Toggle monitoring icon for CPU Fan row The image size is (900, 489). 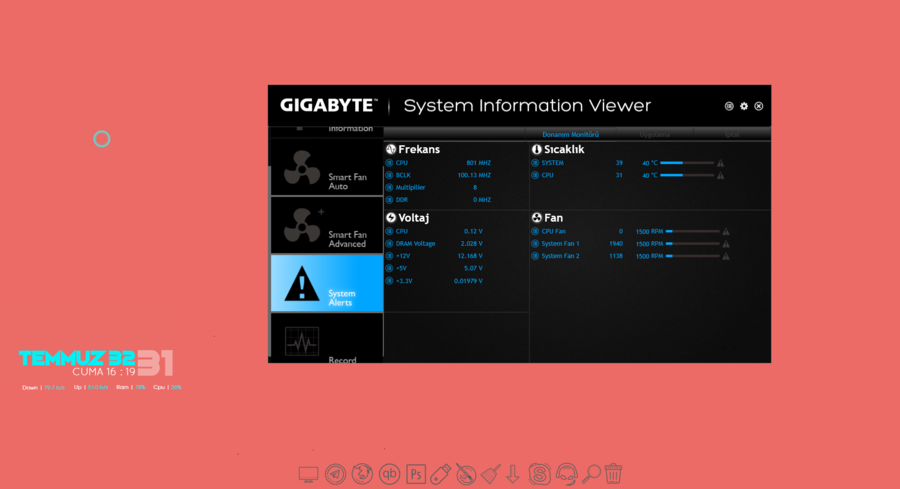(535, 231)
